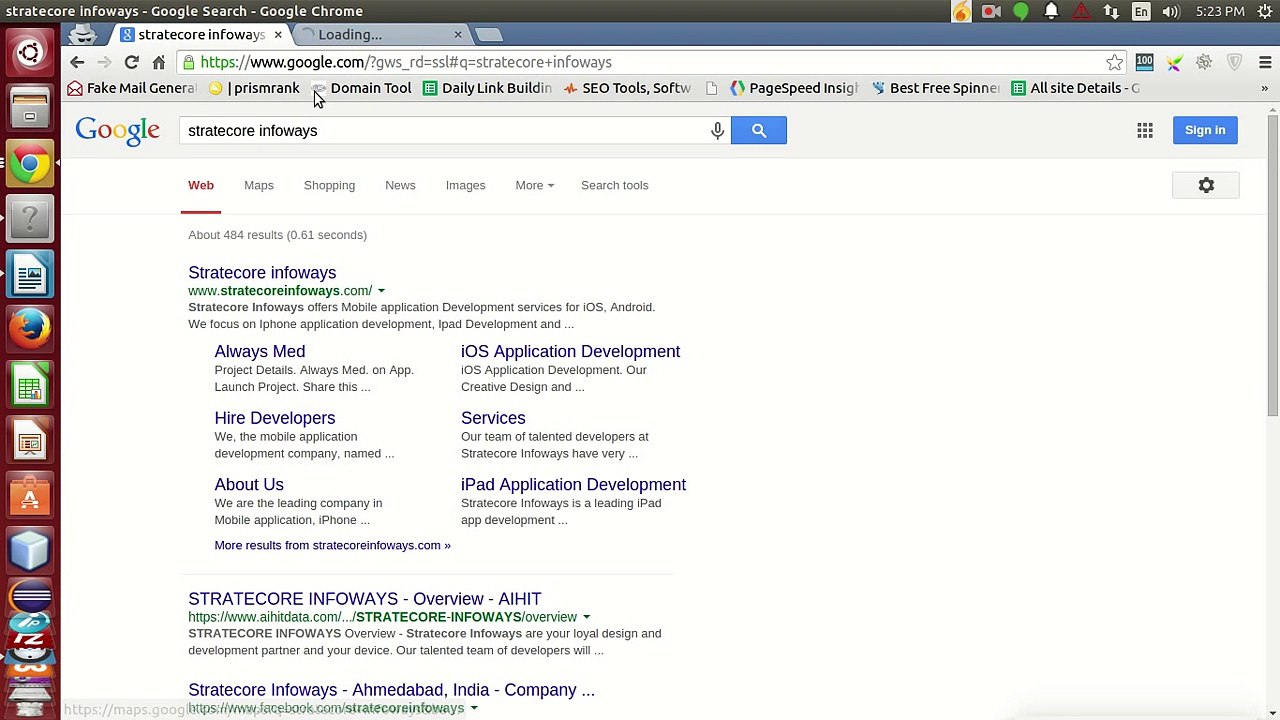Select the Shopping search tab
Viewport: 1280px width, 720px height.
[329, 185]
